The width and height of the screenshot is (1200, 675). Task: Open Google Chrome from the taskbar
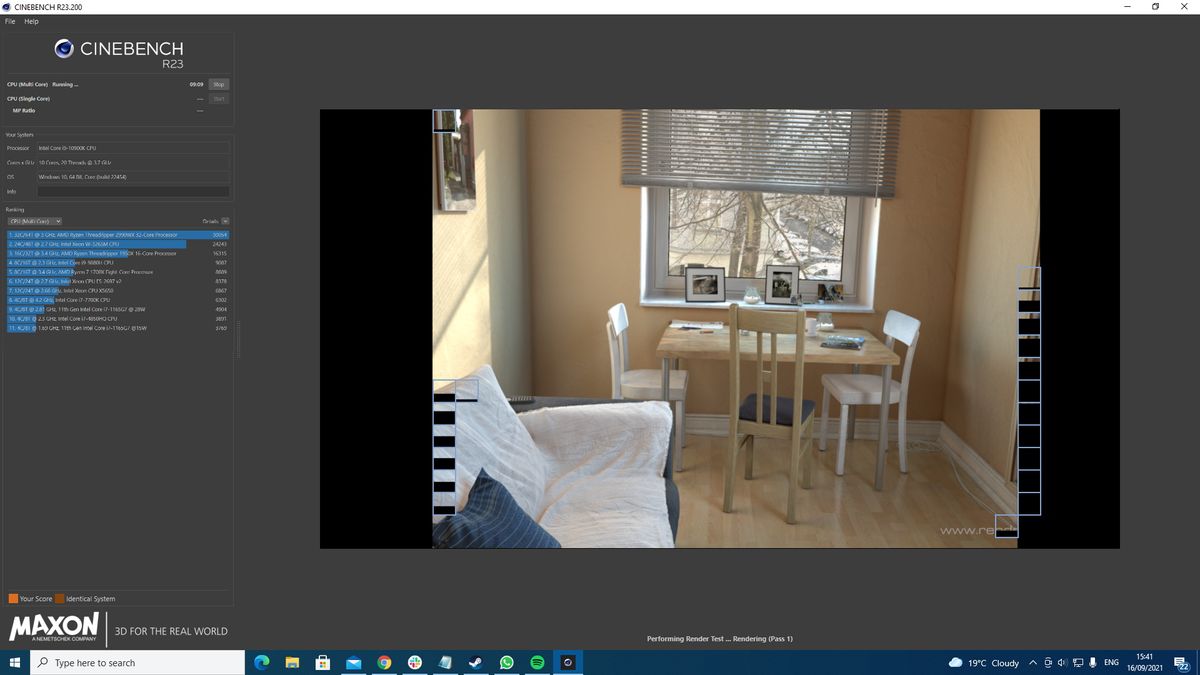pos(384,662)
